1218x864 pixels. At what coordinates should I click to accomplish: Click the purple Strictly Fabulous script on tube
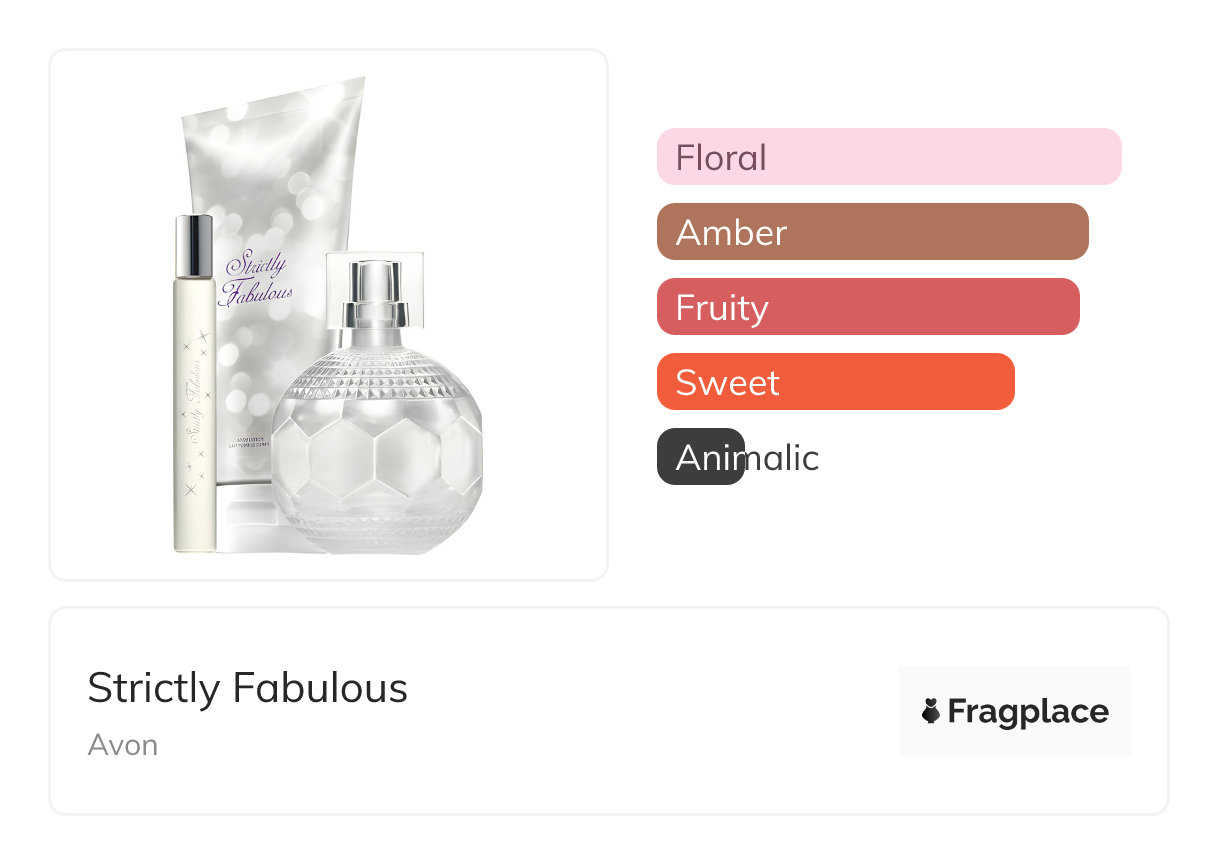pyautogui.click(x=258, y=278)
